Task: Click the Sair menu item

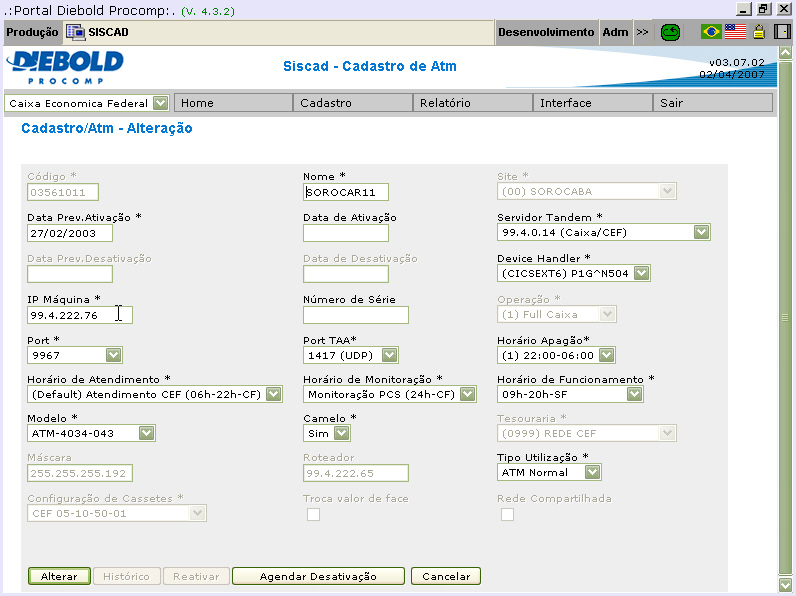Action: point(713,103)
